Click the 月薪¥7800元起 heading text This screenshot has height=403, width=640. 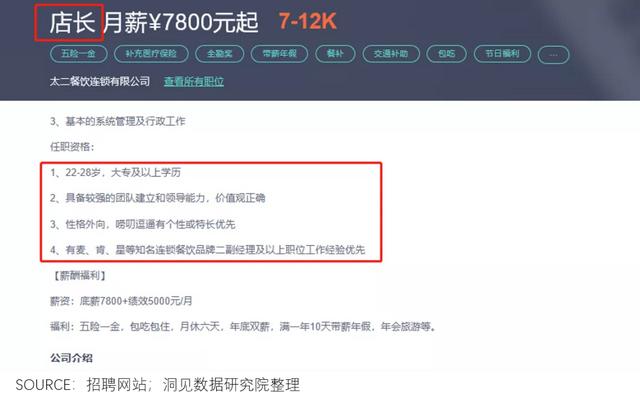tap(181, 22)
